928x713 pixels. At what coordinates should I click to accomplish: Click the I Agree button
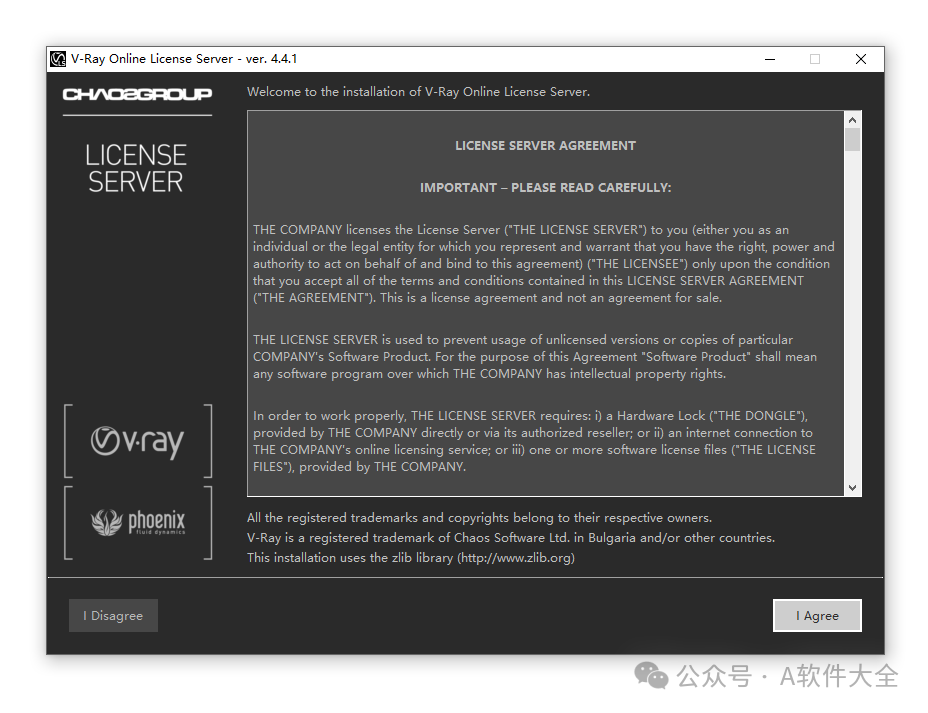(817, 615)
